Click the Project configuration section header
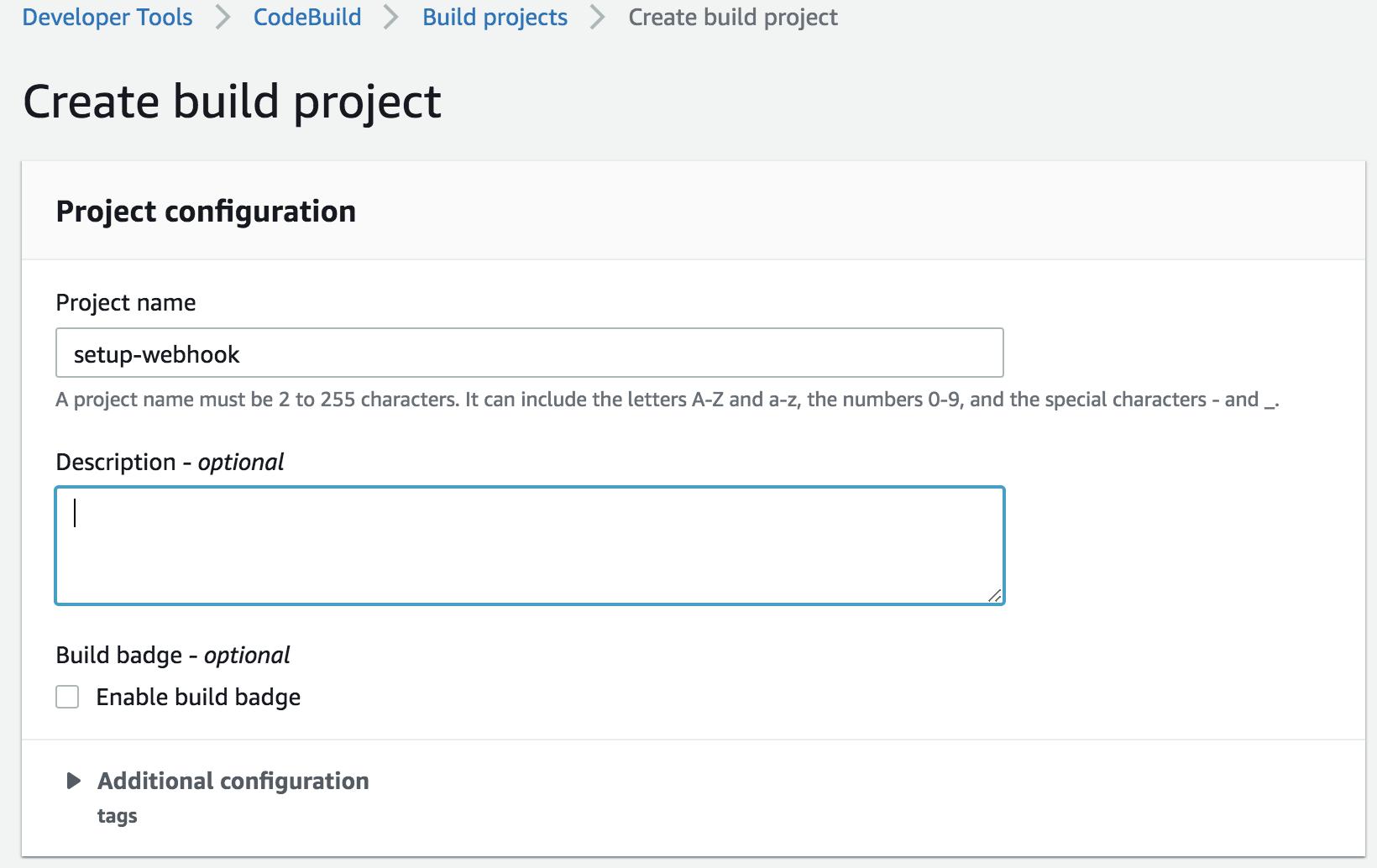The height and width of the screenshot is (868, 1377). click(x=206, y=212)
